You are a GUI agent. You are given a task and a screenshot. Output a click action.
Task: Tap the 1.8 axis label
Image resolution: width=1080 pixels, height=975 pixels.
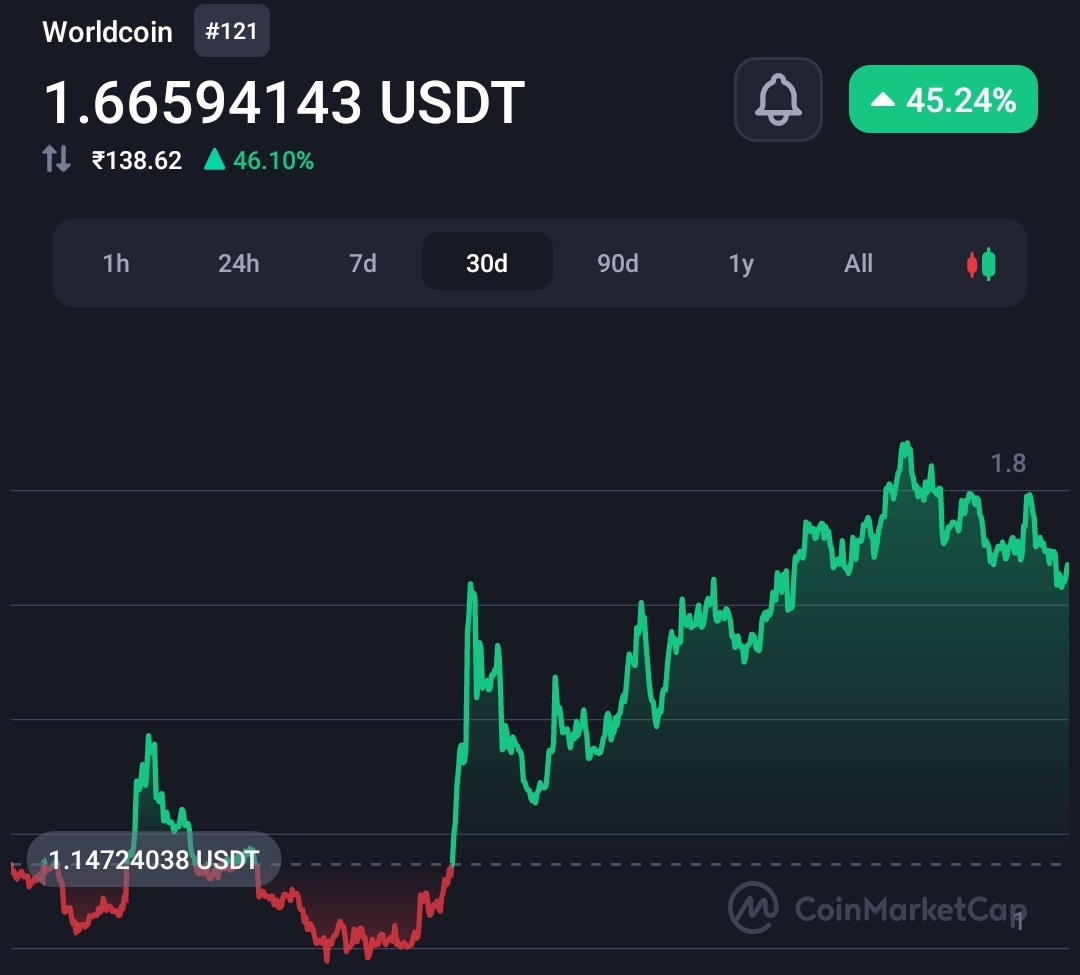(1008, 463)
